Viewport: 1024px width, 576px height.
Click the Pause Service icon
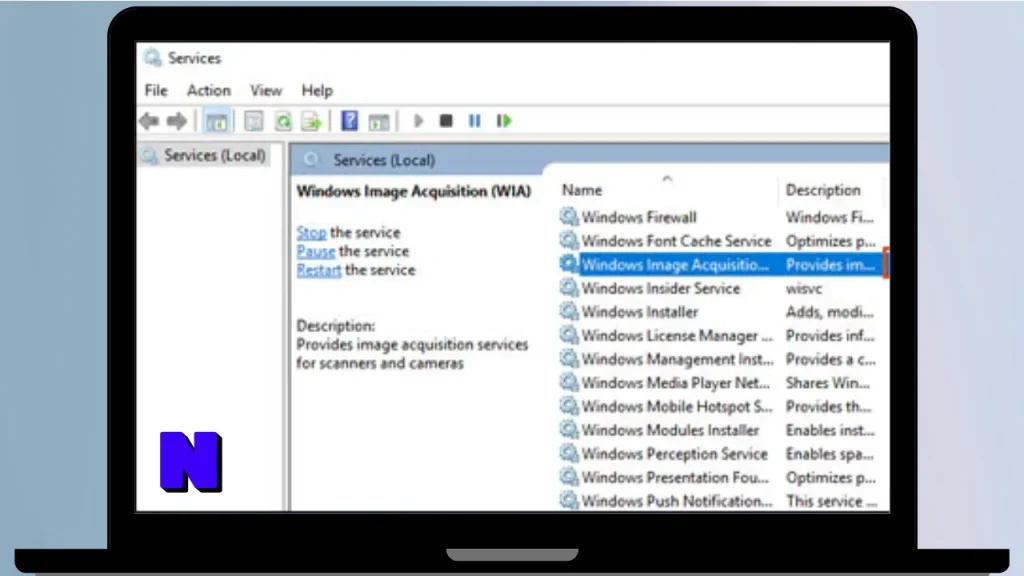click(475, 121)
